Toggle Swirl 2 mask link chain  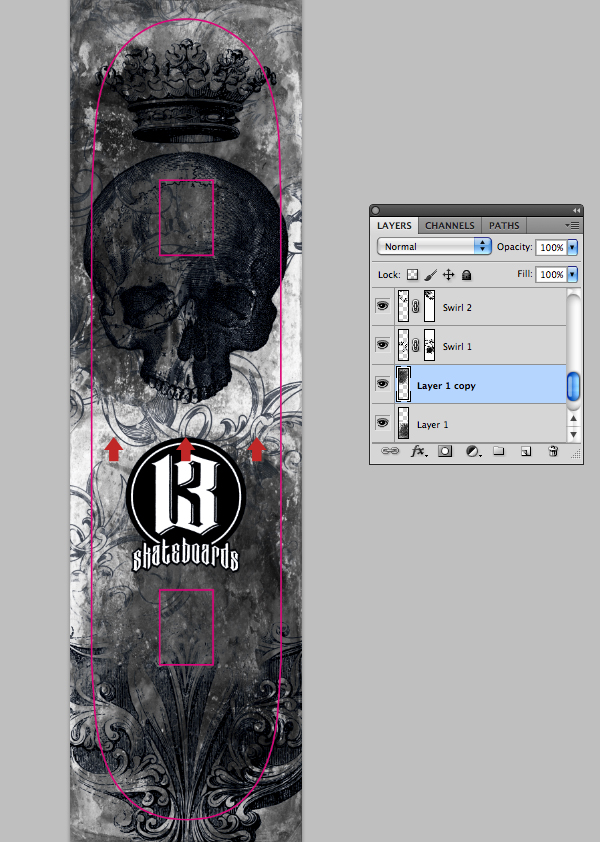click(416, 307)
